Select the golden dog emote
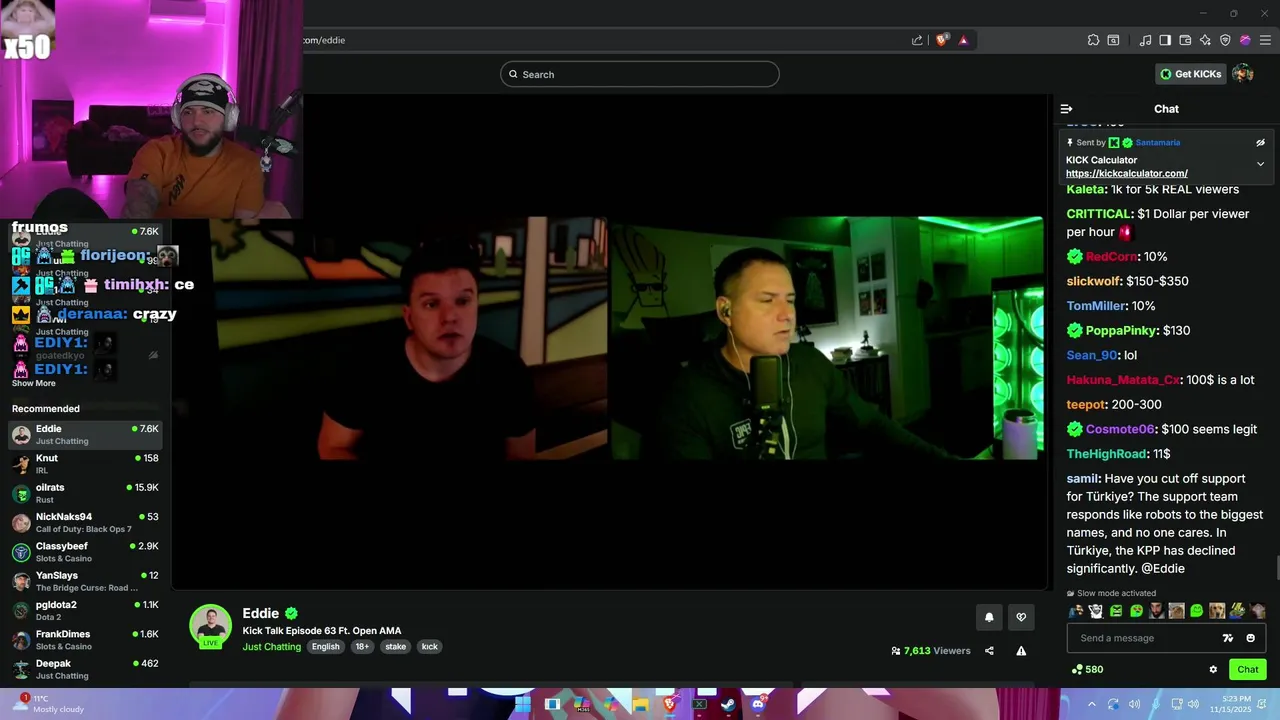Screen dimensions: 1280x720 coord(1217,611)
